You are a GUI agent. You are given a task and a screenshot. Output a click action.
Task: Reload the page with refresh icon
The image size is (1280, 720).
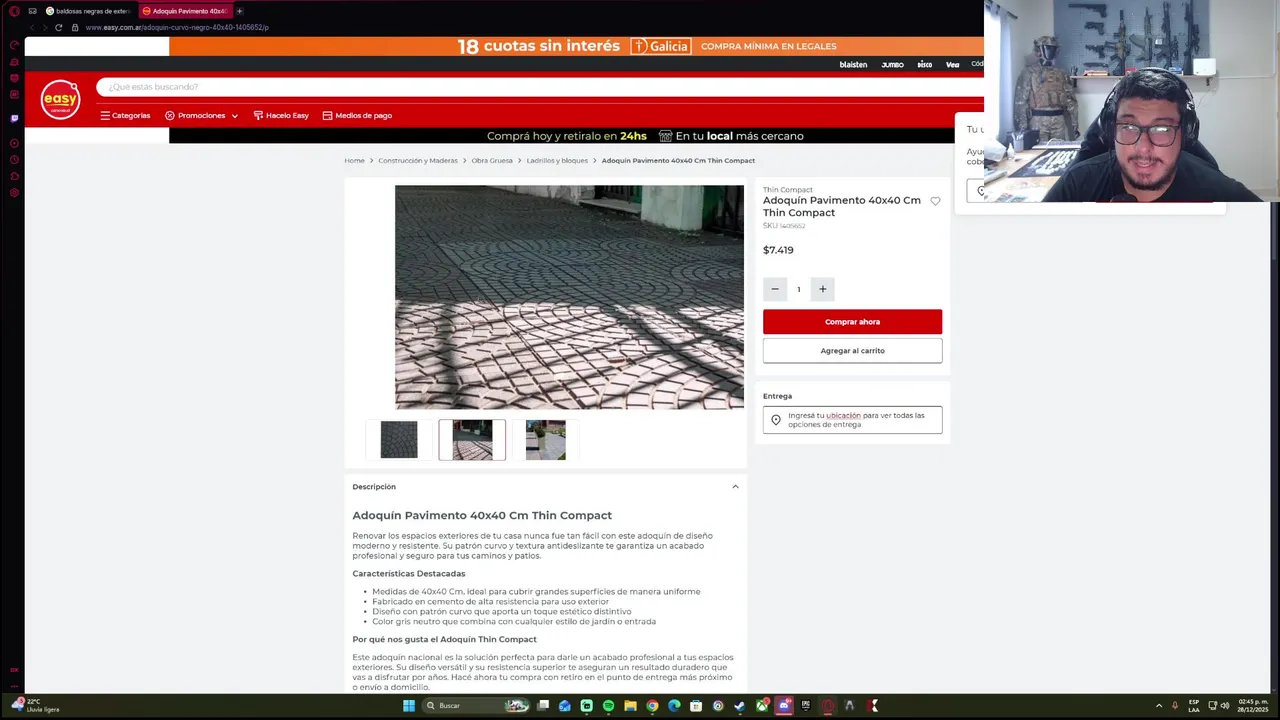coord(58,27)
